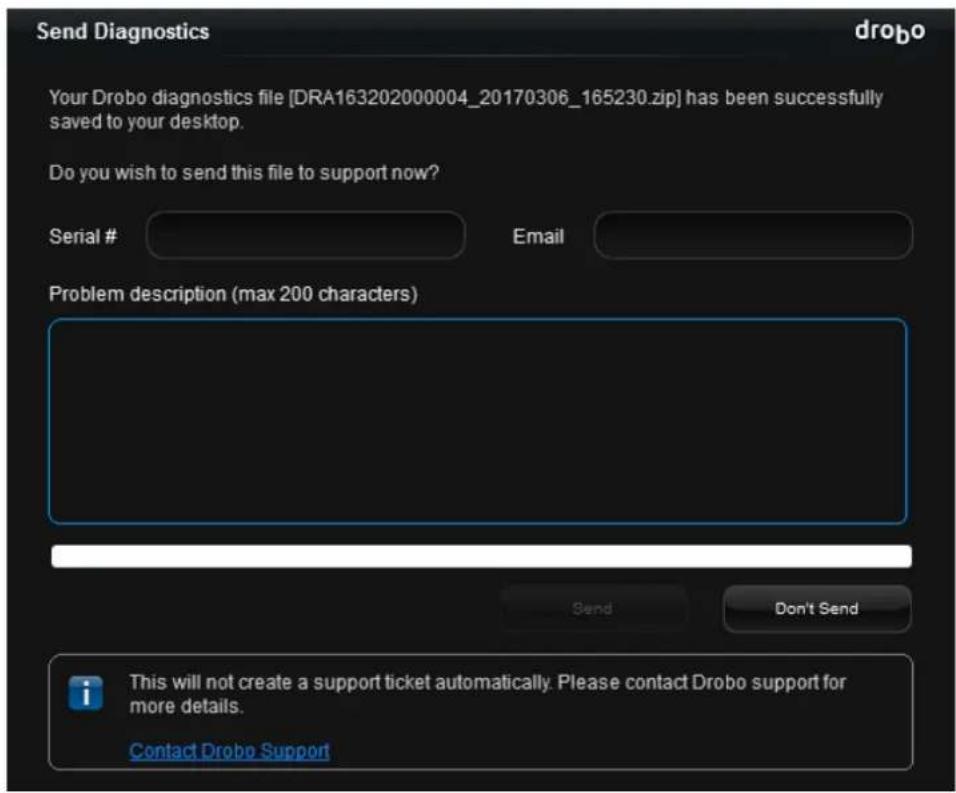Image resolution: width=956 pixels, height=793 pixels.
Task: Click the 'will not create a support ticket' notice
Action: (x=487, y=694)
